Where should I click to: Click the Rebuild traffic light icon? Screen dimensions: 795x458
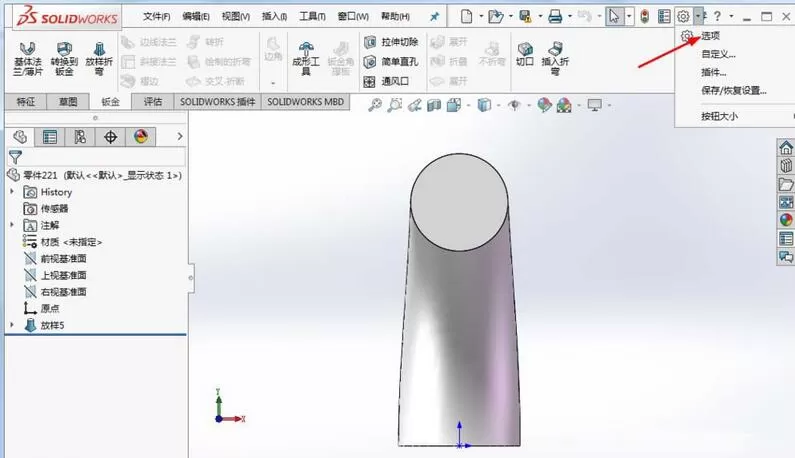644,17
